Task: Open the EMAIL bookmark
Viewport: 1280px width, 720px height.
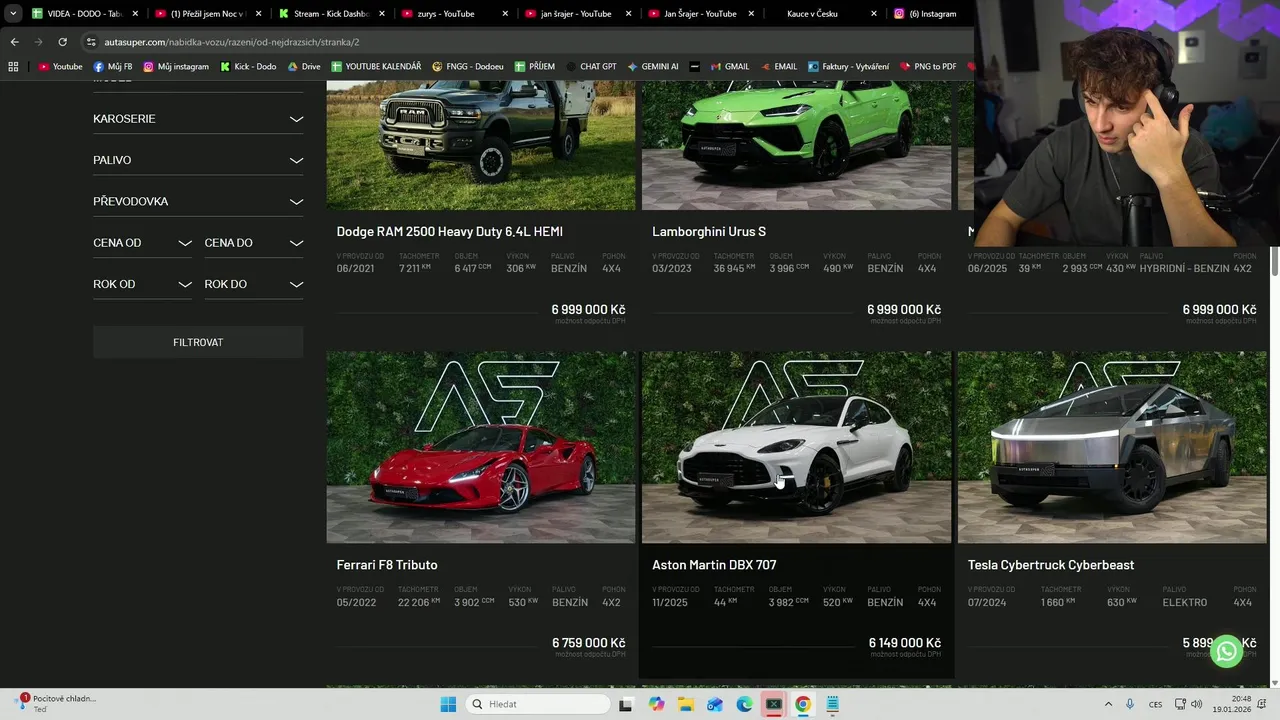Action: (778, 66)
